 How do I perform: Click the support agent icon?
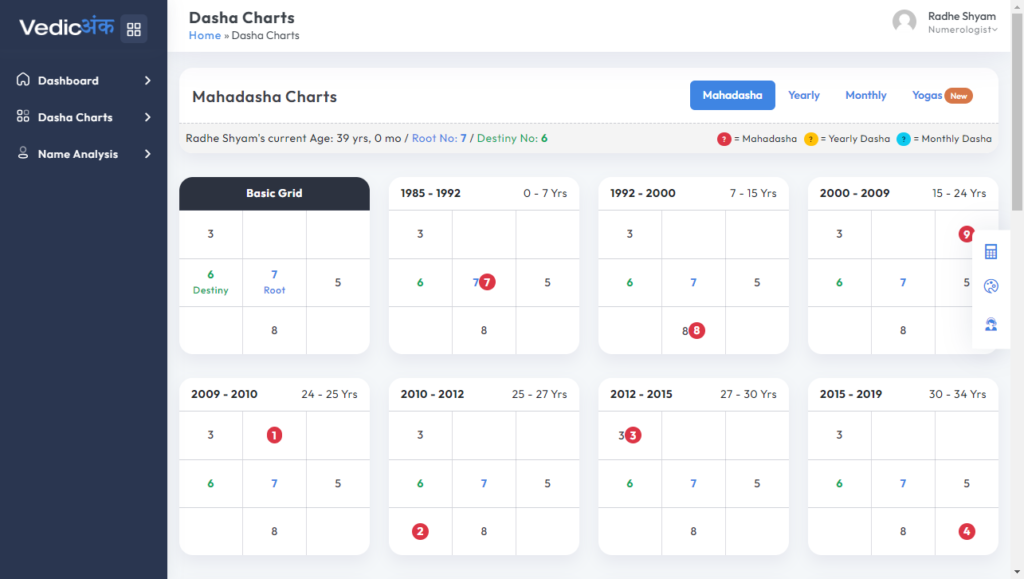coord(991,323)
